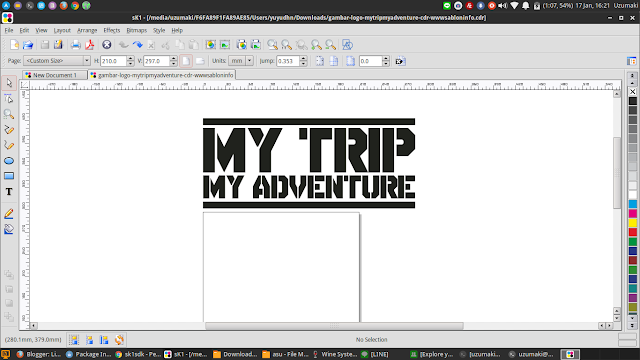
Task: Click the volume icon in system tray
Action: [503, 6]
